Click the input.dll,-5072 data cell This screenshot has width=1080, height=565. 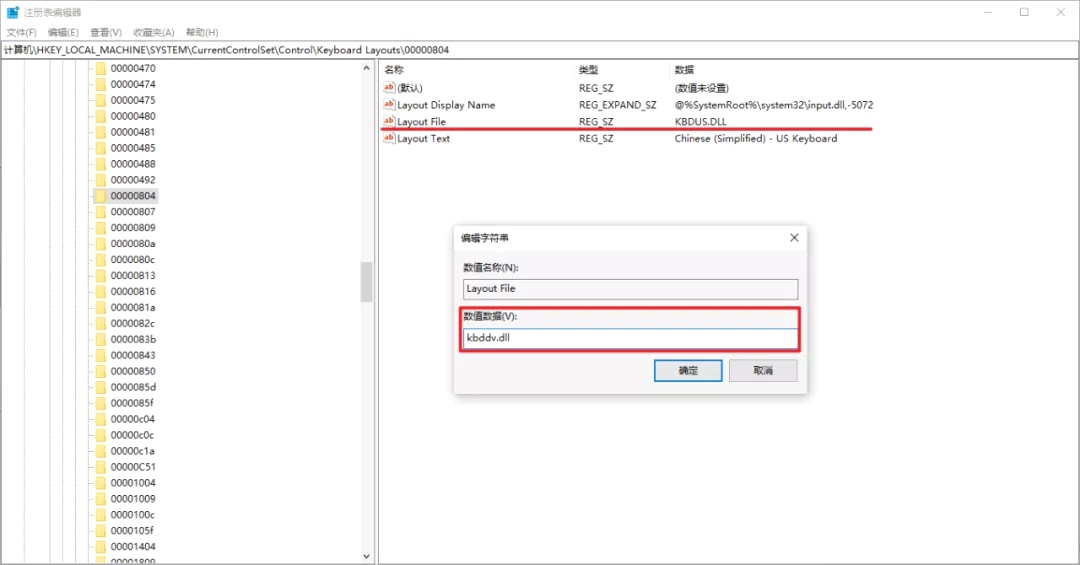click(774, 105)
